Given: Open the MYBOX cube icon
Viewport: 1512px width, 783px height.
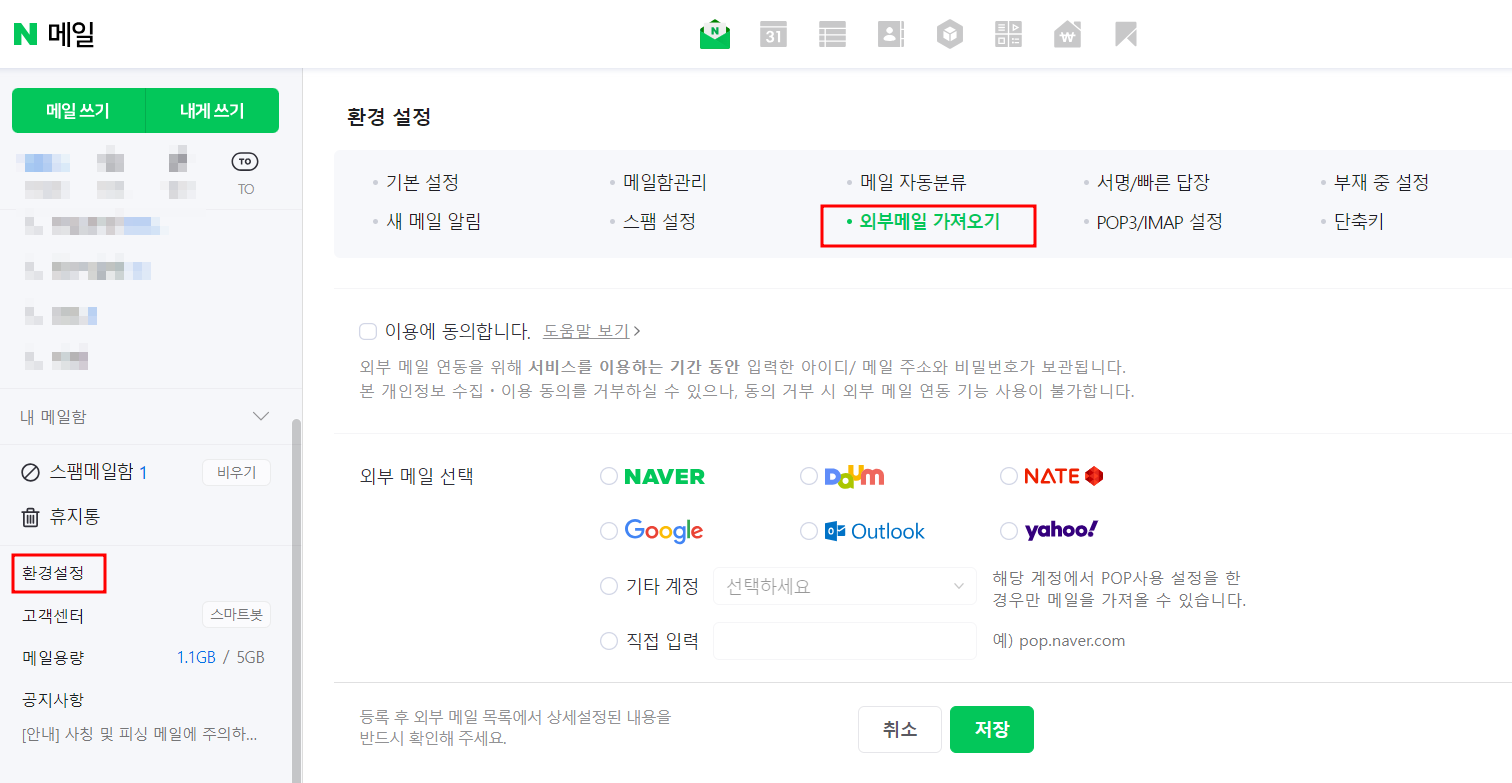Looking at the screenshot, I should coord(949,35).
